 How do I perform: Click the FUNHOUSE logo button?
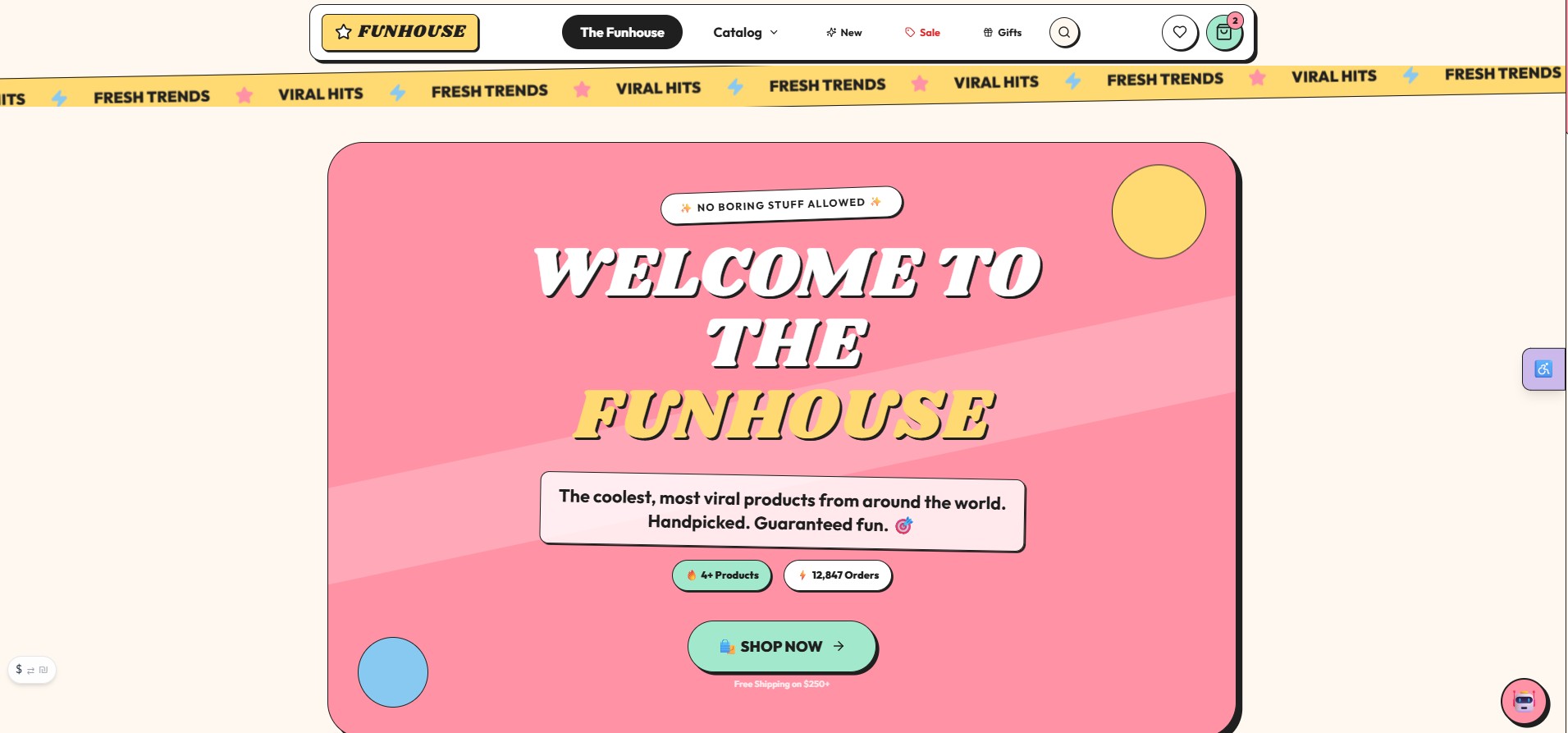[400, 32]
